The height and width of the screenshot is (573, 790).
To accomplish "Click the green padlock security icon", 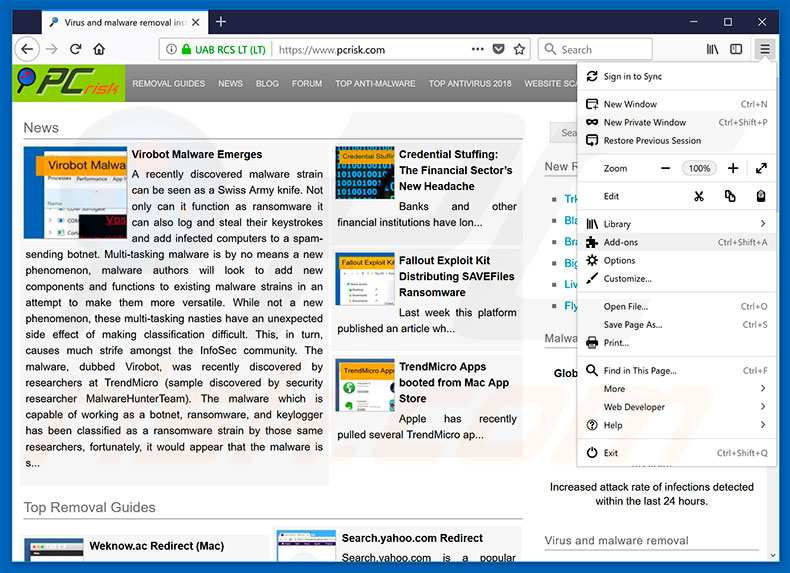I will (186, 49).
